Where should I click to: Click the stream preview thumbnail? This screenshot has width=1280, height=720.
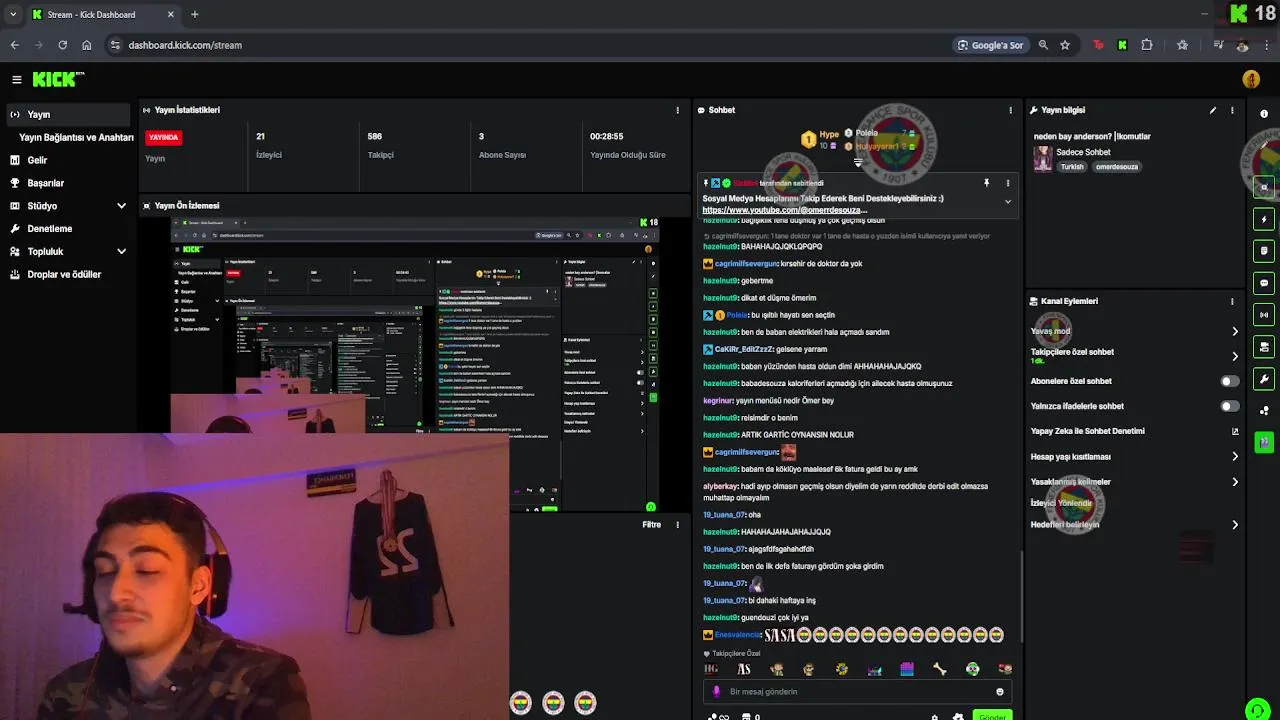(x=414, y=365)
